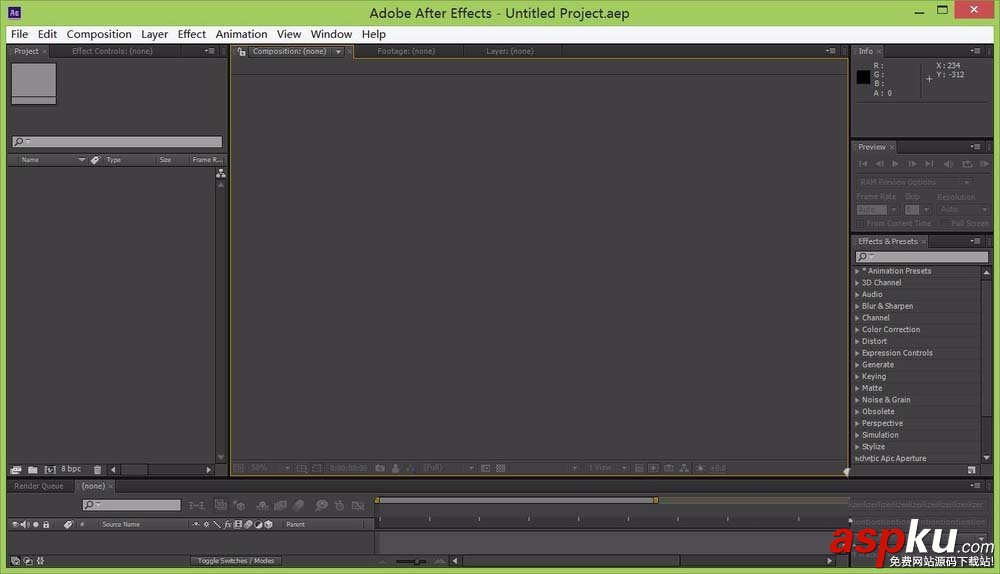Open the Effect menu
This screenshot has width=1000, height=574.
191,34
